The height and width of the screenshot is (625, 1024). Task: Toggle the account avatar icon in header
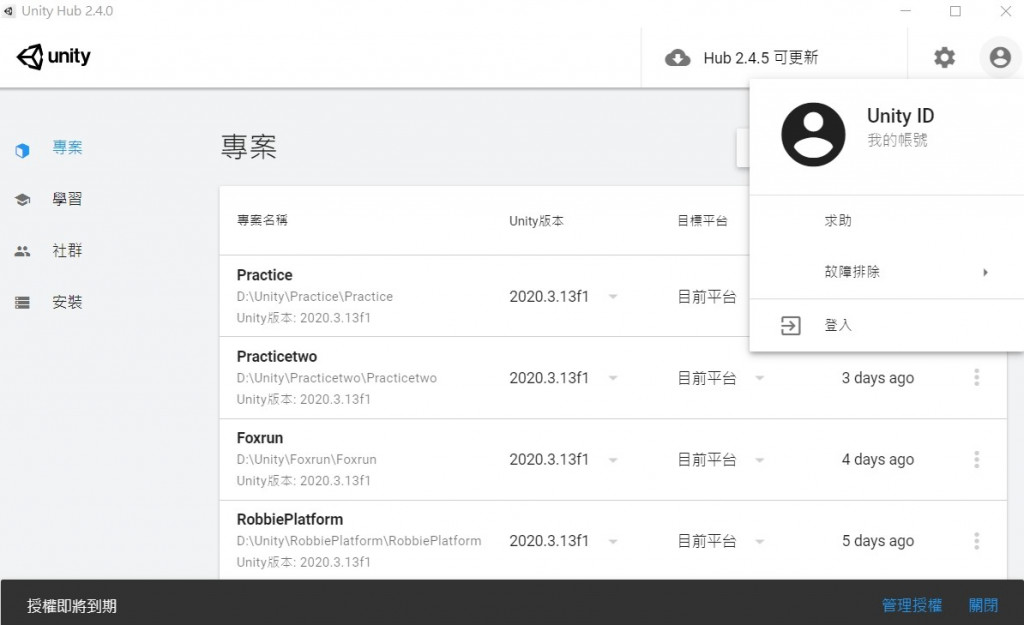pos(1000,57)
